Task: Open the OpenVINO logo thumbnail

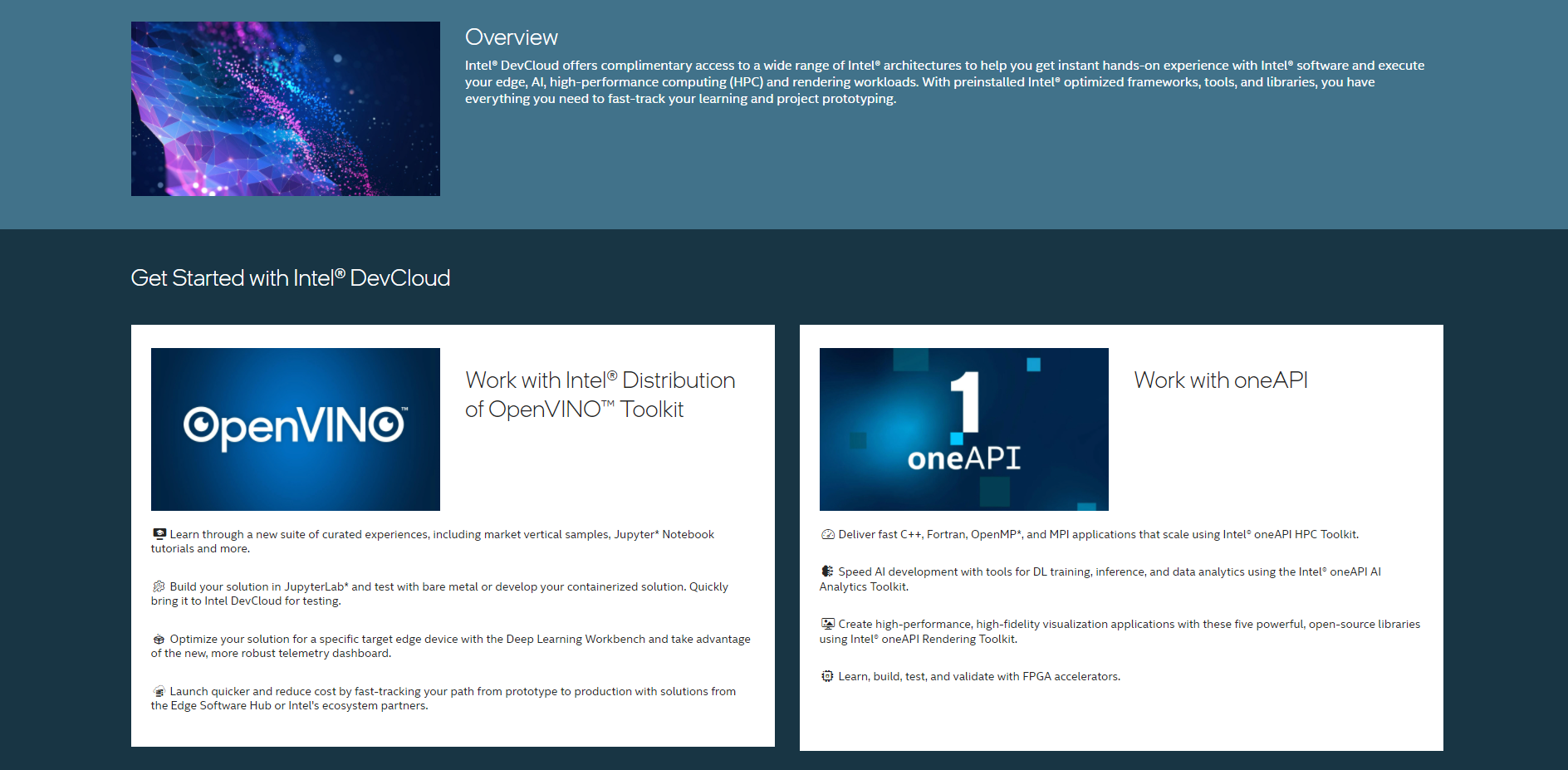Action: pos(296,429)
